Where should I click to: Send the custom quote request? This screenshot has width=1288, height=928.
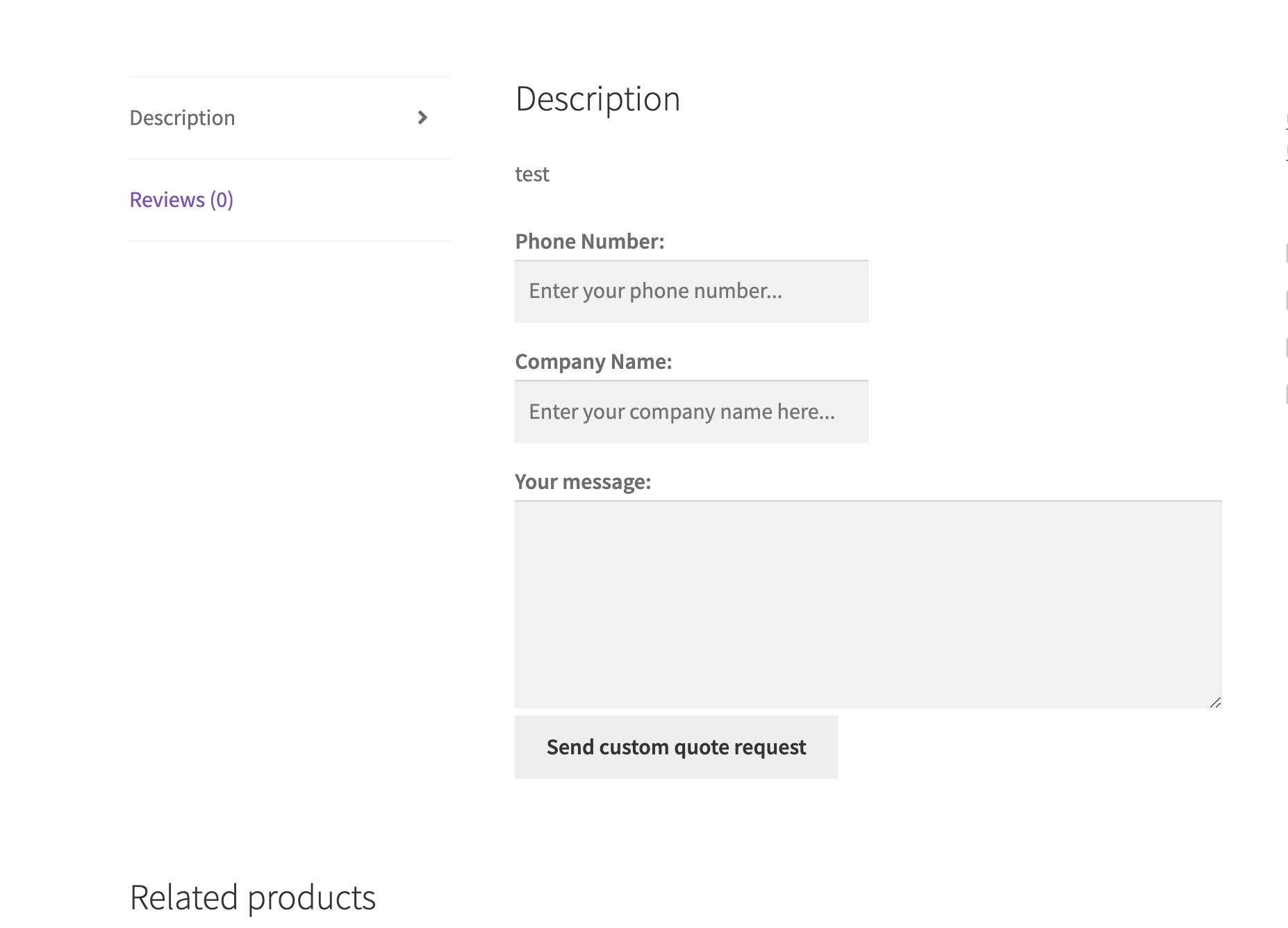pyautogui.click(x=676, y=747)
